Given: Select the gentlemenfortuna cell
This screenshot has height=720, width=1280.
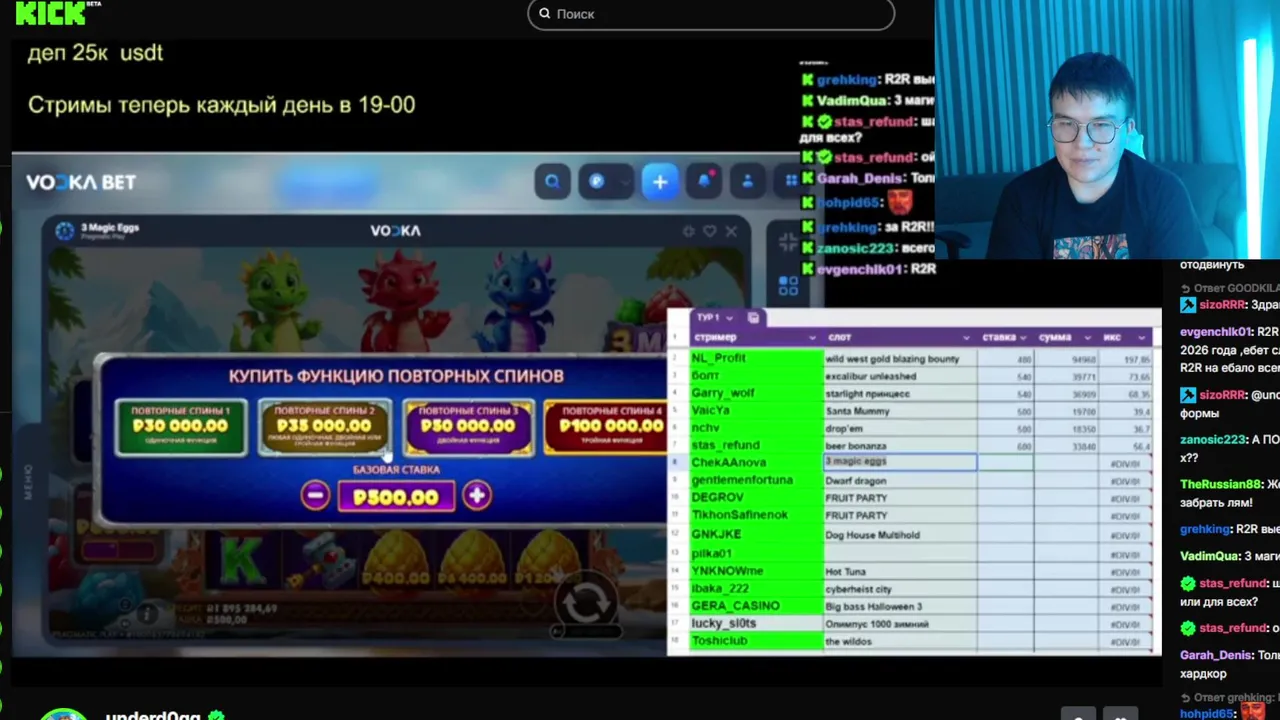Looking at the screenshot, I should (x=755, y=480).
